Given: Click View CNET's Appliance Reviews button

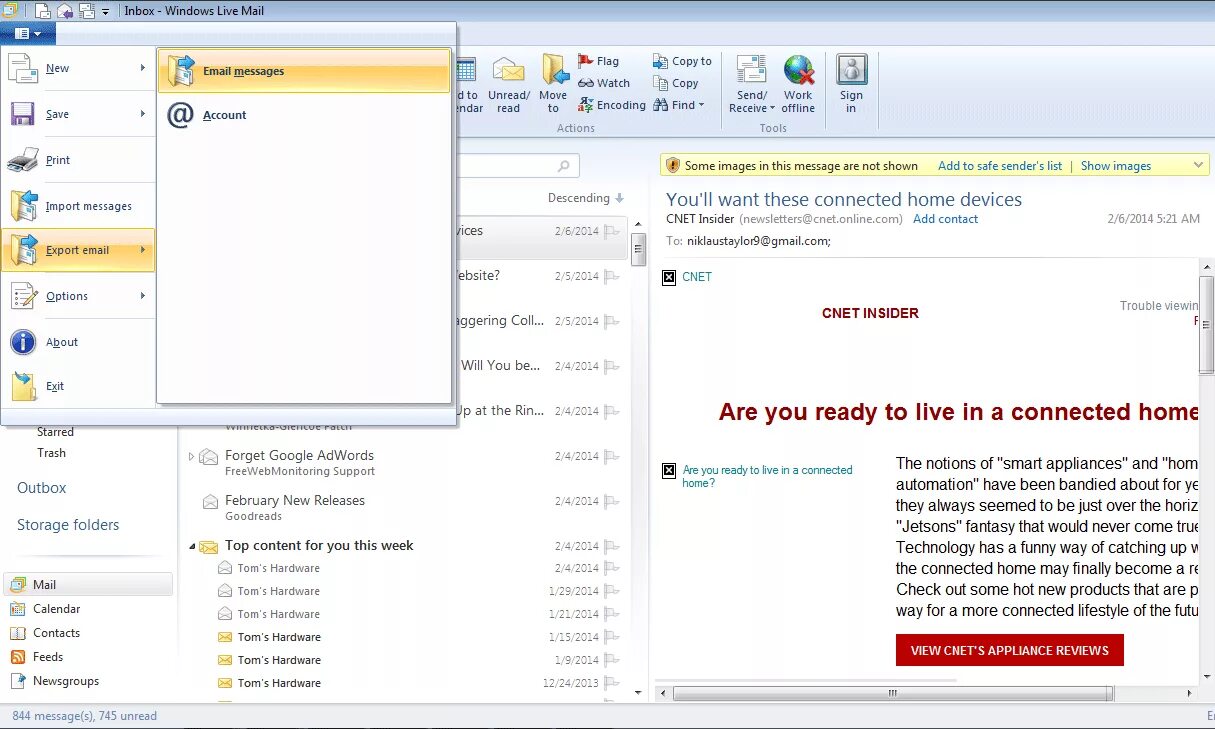Looking at the screenshot, I should pyautogui.click(x=1010, y=650).
